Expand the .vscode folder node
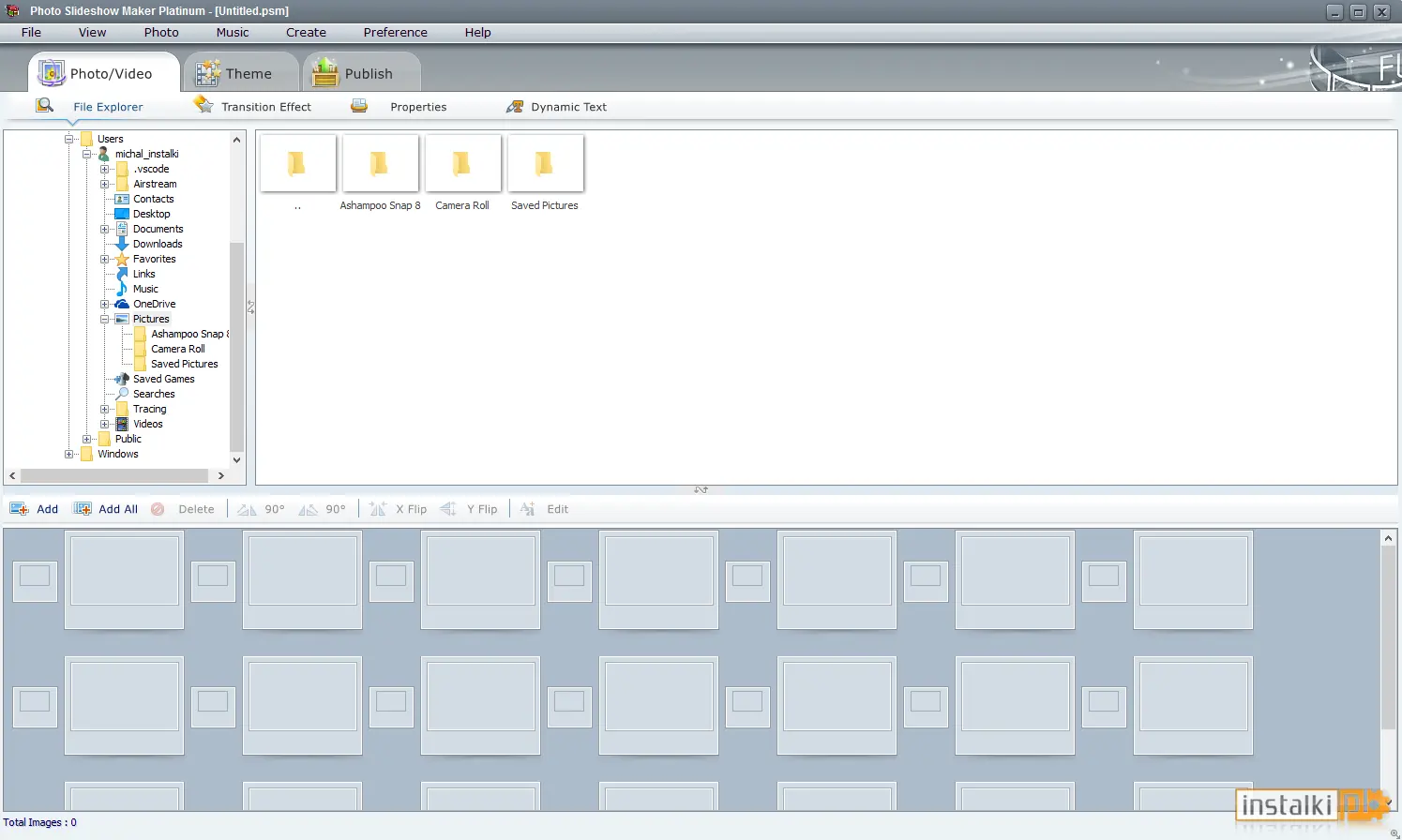 tap(105, 169)
